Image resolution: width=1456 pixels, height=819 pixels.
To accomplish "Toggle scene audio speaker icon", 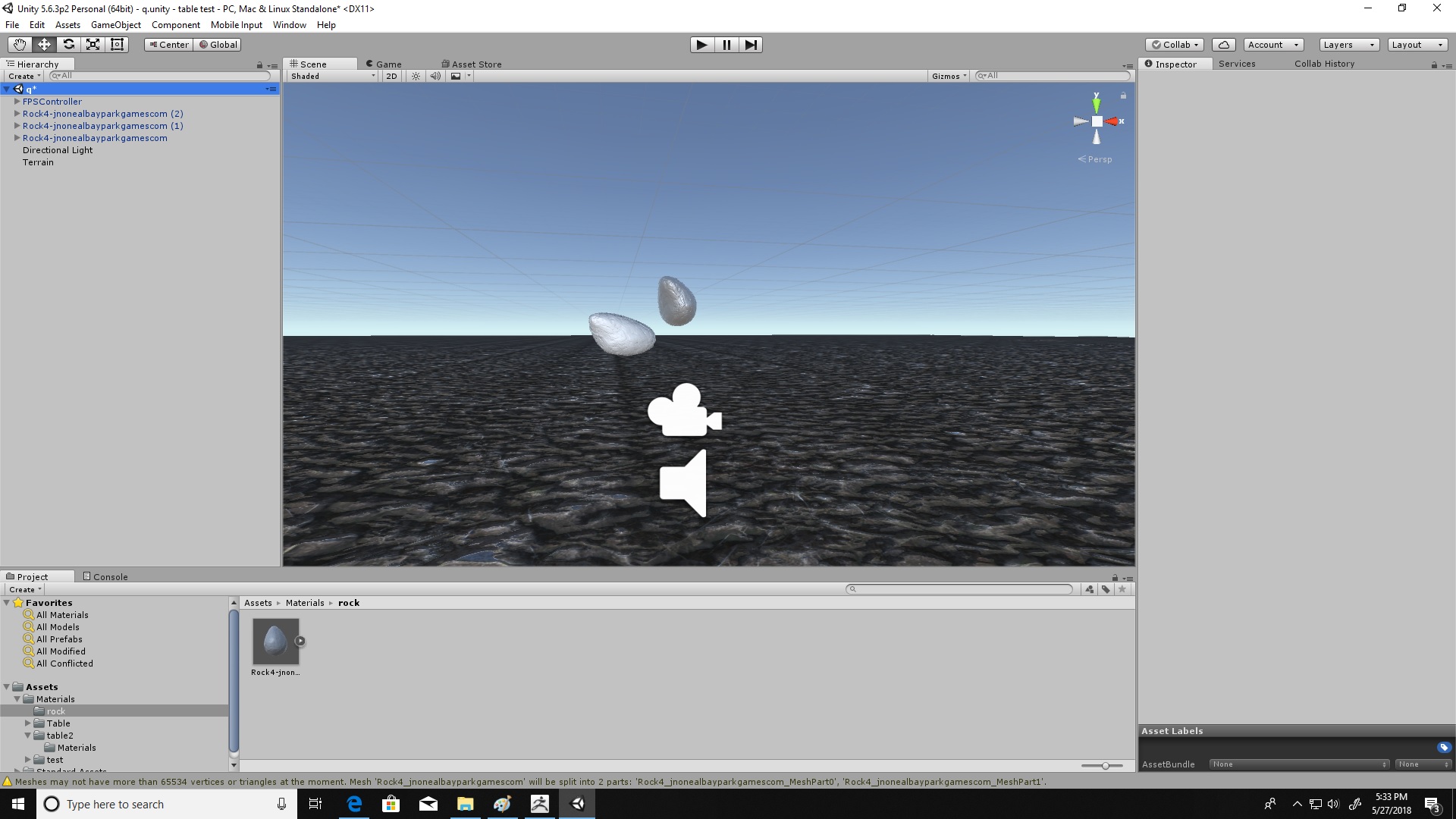I will 435,76.
